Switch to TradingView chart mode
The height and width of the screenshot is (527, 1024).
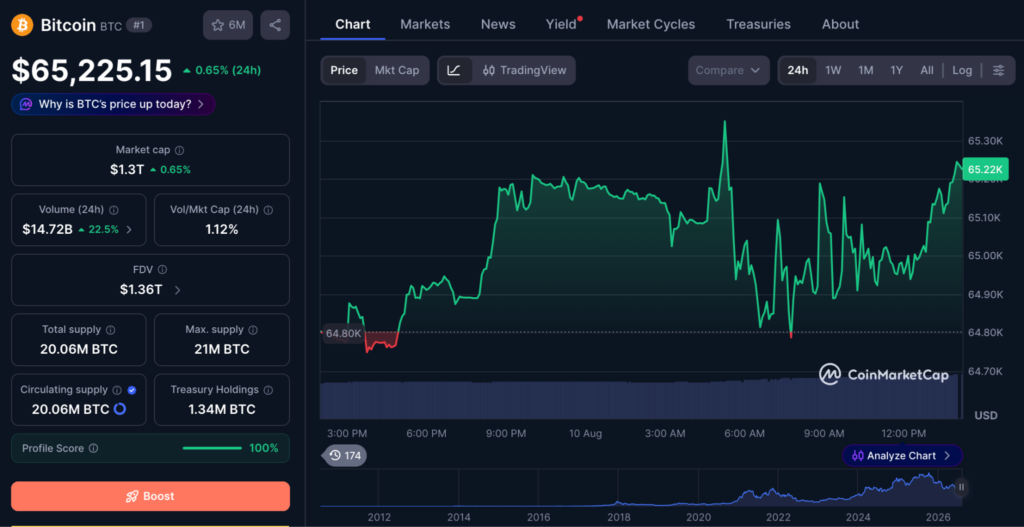(x=524, y=71)
